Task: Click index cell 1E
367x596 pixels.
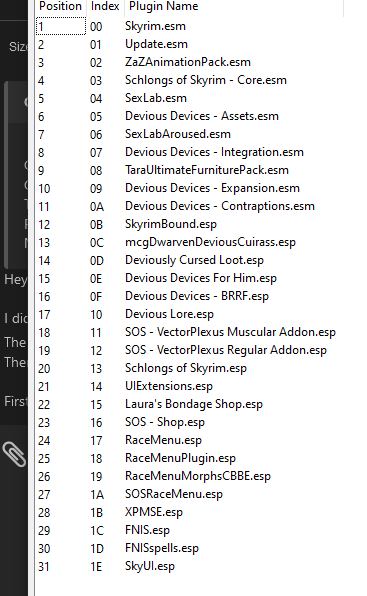Action: [x=96, y=567]
